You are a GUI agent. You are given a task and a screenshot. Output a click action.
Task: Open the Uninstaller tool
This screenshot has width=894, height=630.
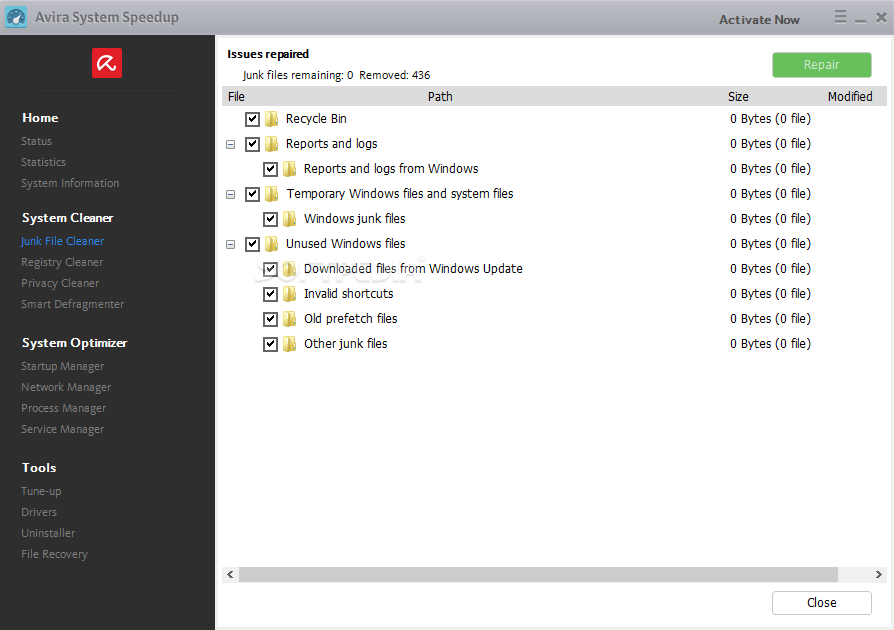coord(48,533)
